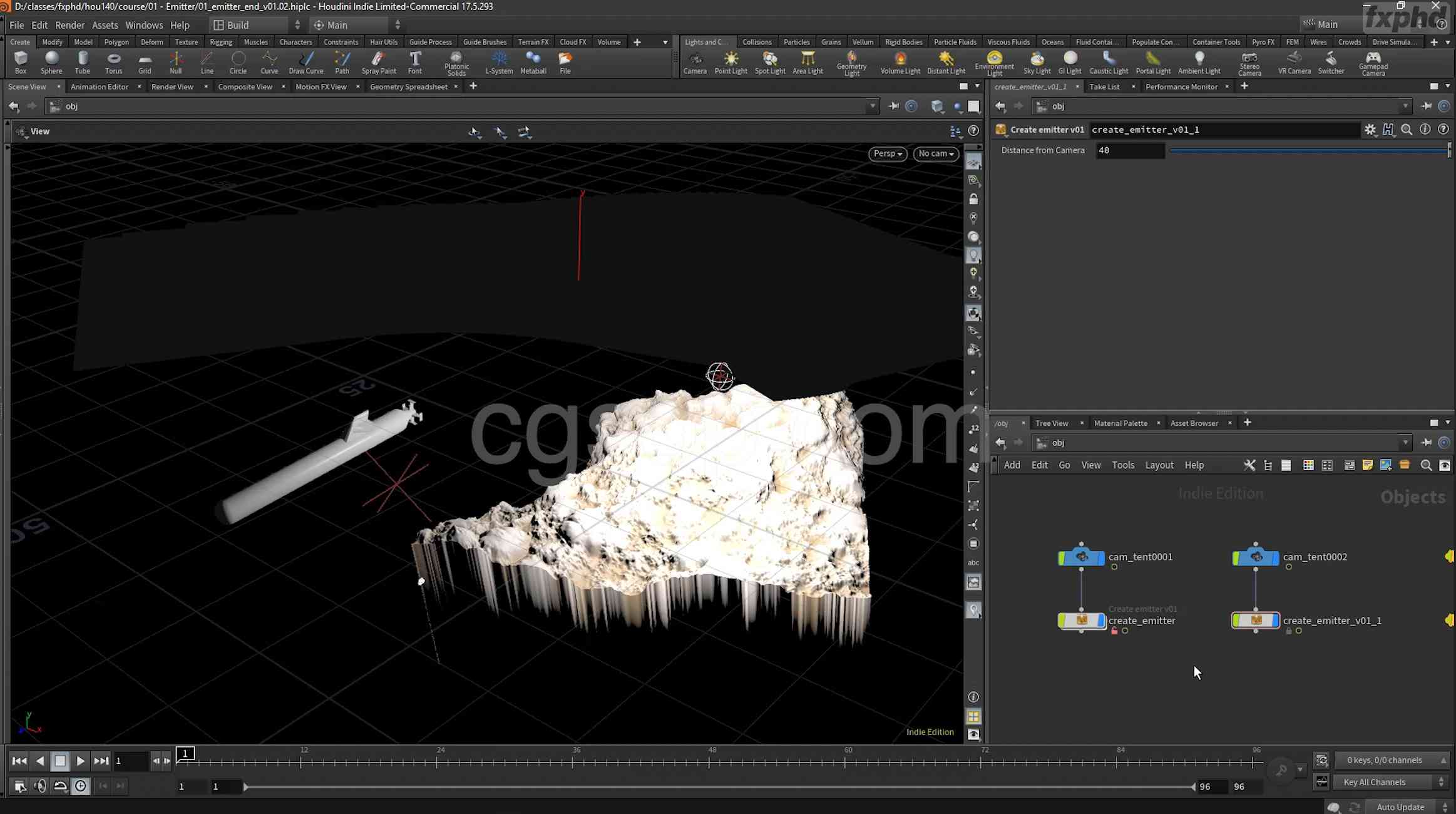Open the Render menu
This screenshot has height=814, width=1456.
69,25
